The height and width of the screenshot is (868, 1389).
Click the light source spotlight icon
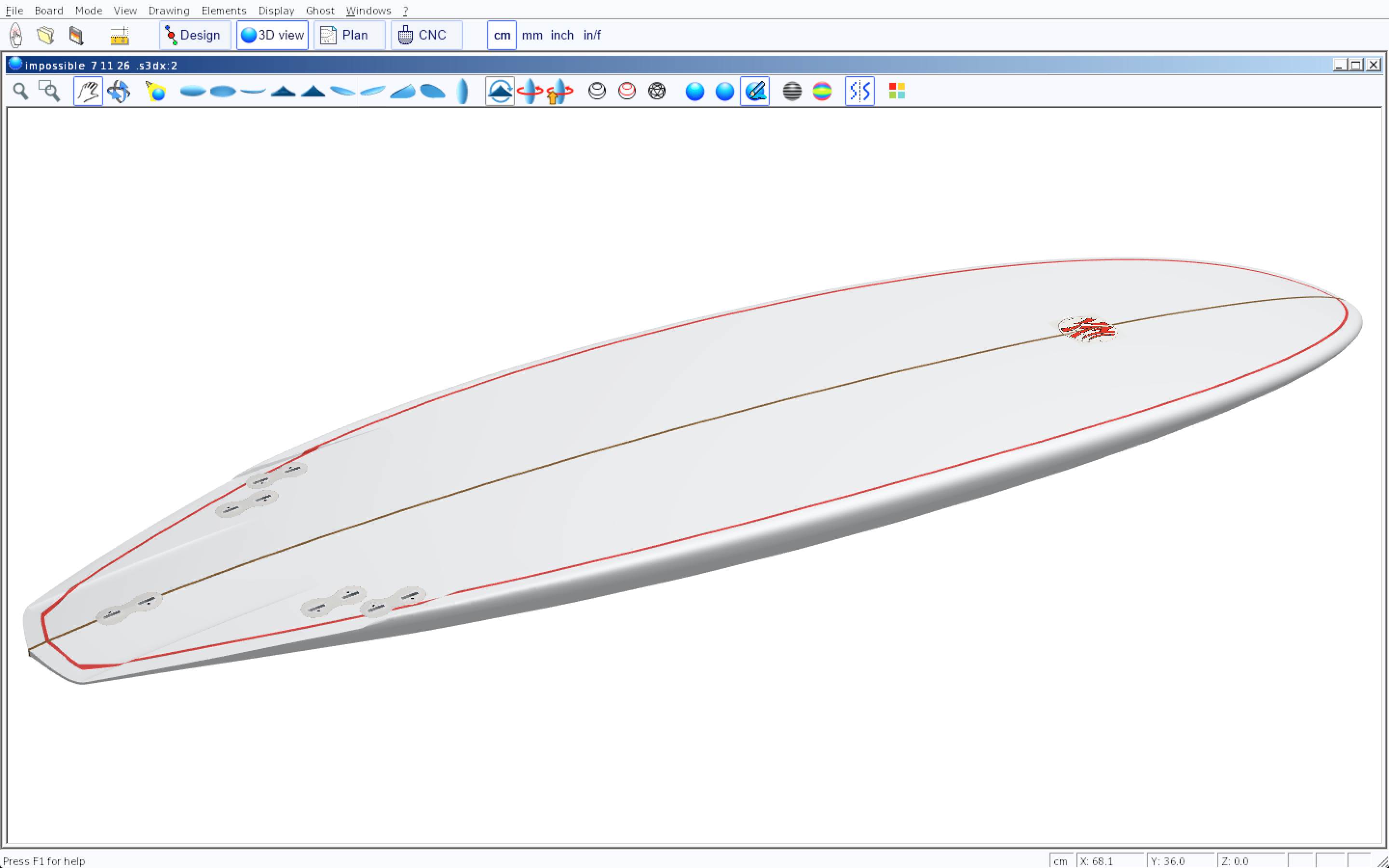point(156,91)
